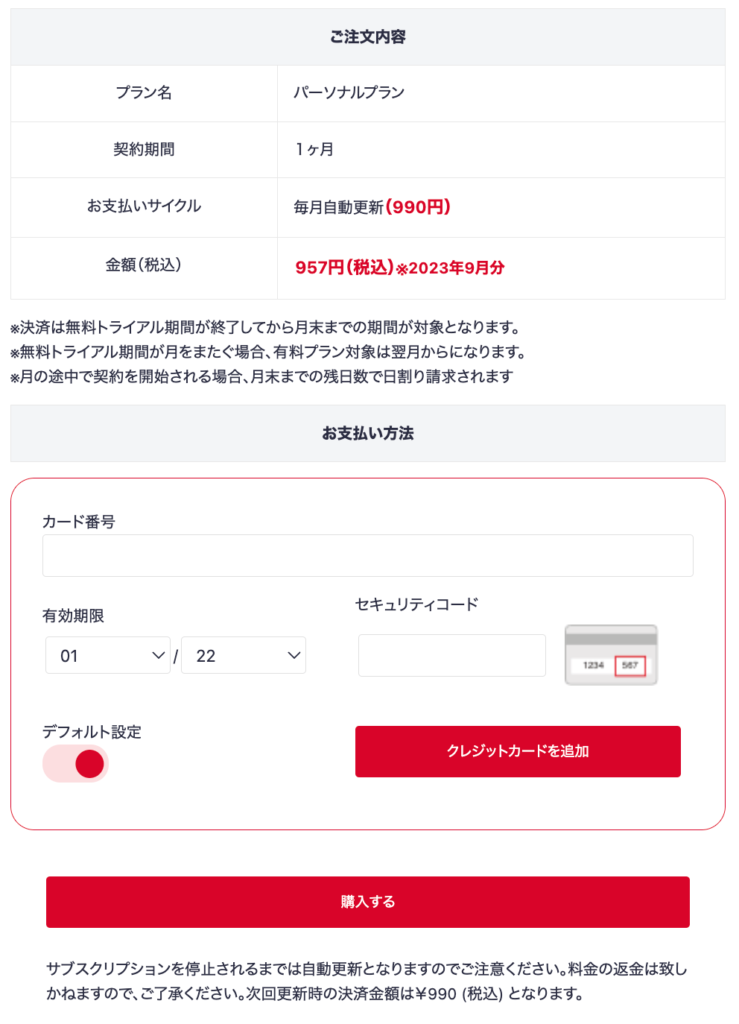Open the expiry year dropdown showing 22
The height and width of the screenshot is (1024, 739).
tap(243, 656)
